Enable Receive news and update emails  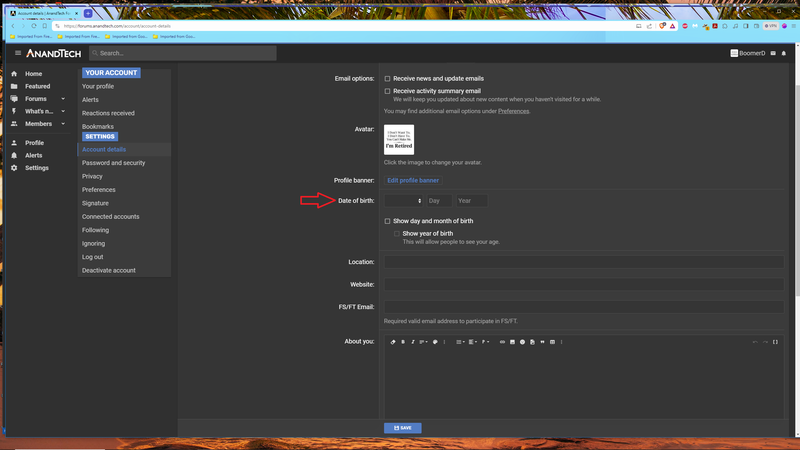click(x=387, y=79)
